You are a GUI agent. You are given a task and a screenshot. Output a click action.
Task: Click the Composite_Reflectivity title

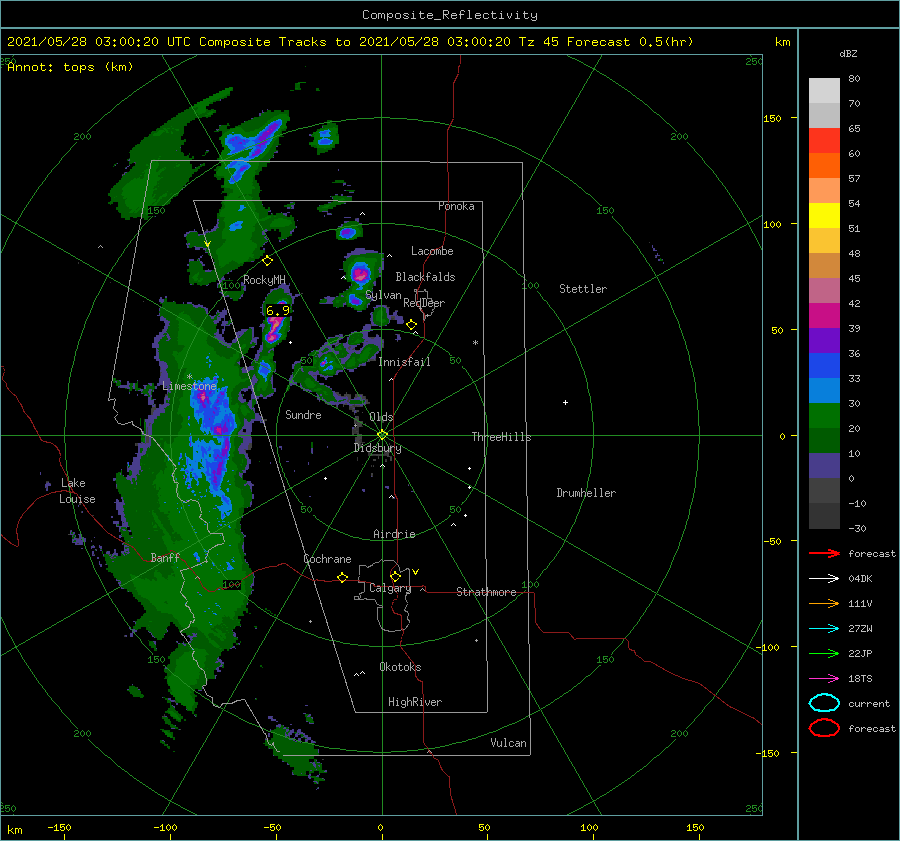click(x=450, y=15)
